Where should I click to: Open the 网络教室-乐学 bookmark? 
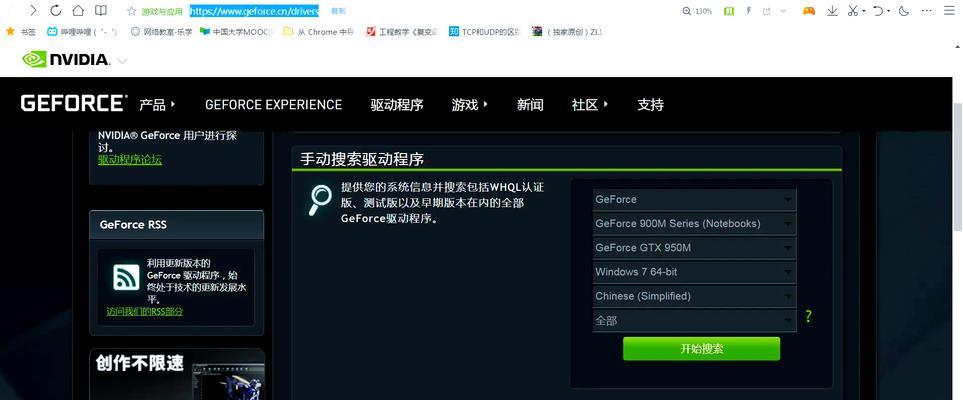pyautogui.click(x=161, y=31)
